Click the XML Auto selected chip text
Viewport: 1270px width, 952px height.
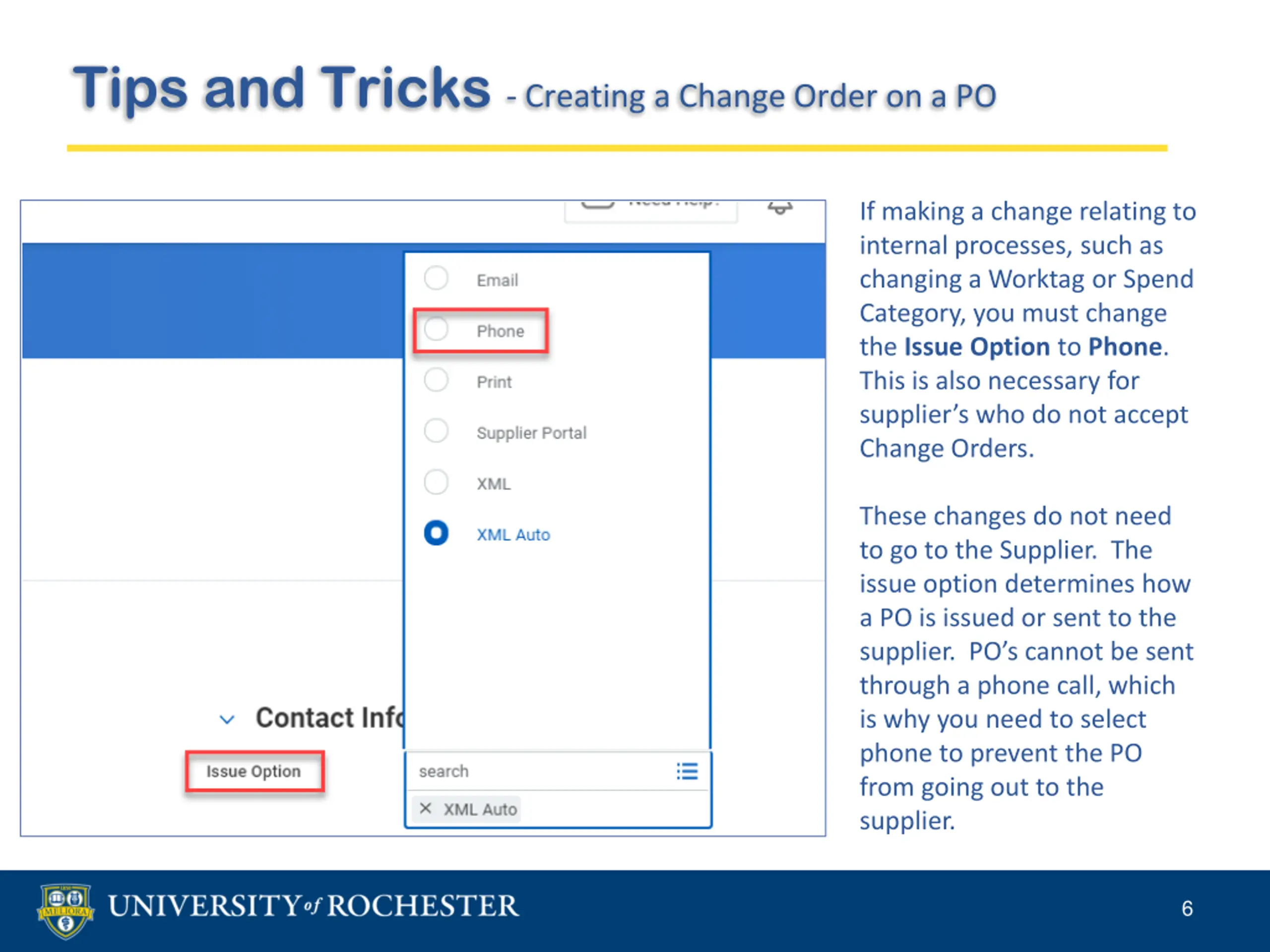click(480, 809)
